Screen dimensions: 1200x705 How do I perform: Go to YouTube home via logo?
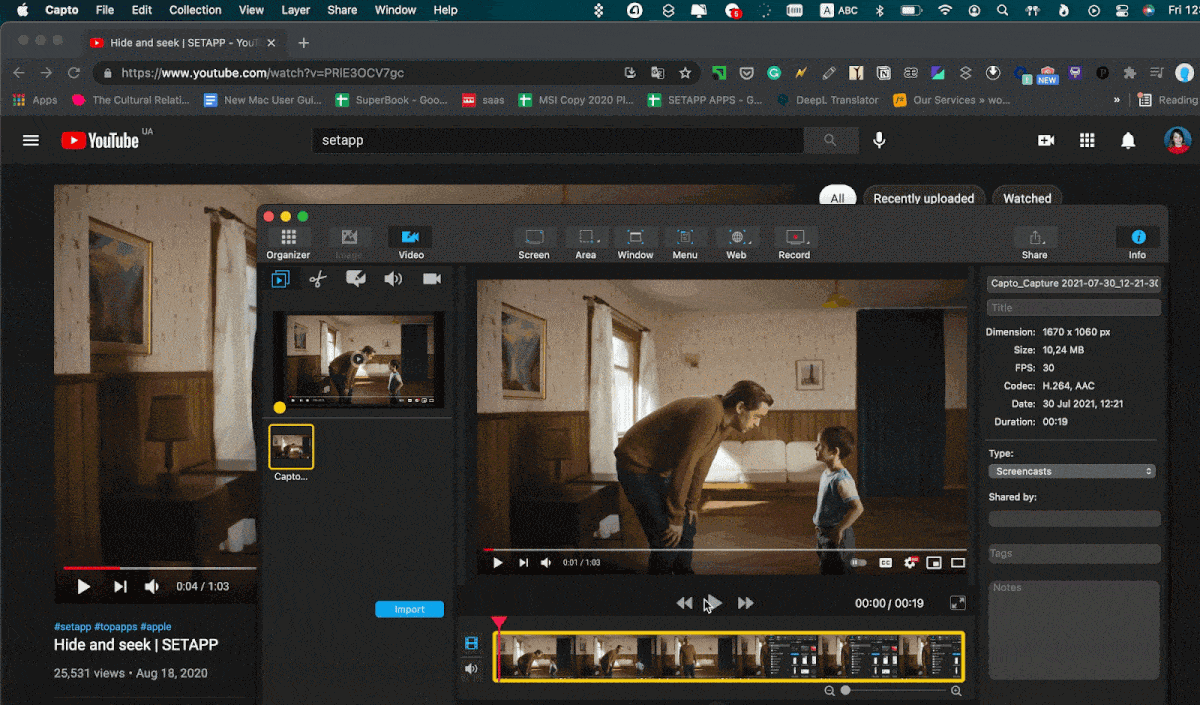tap(100, 141)
